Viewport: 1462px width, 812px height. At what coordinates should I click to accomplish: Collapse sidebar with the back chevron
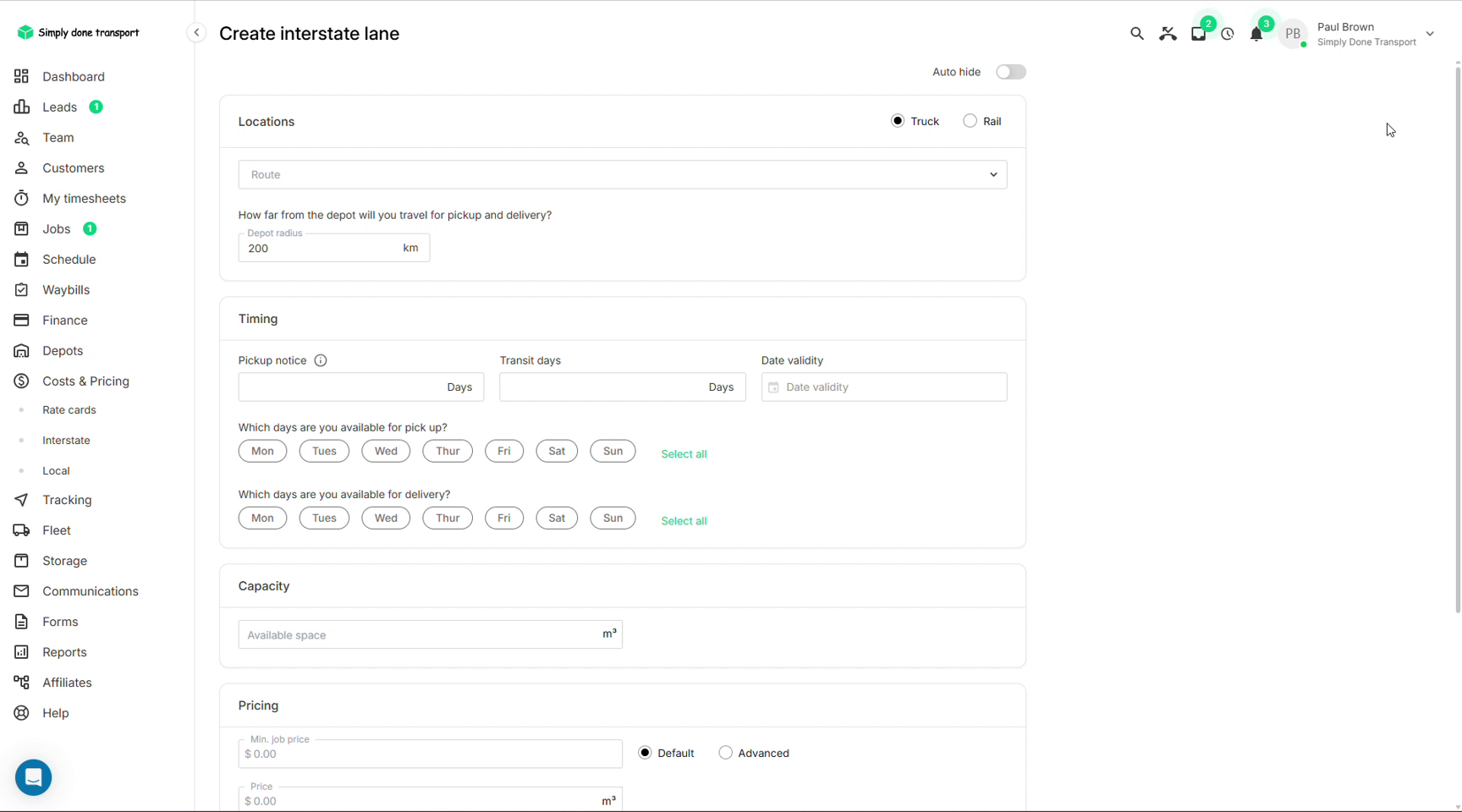pos(196,33)
